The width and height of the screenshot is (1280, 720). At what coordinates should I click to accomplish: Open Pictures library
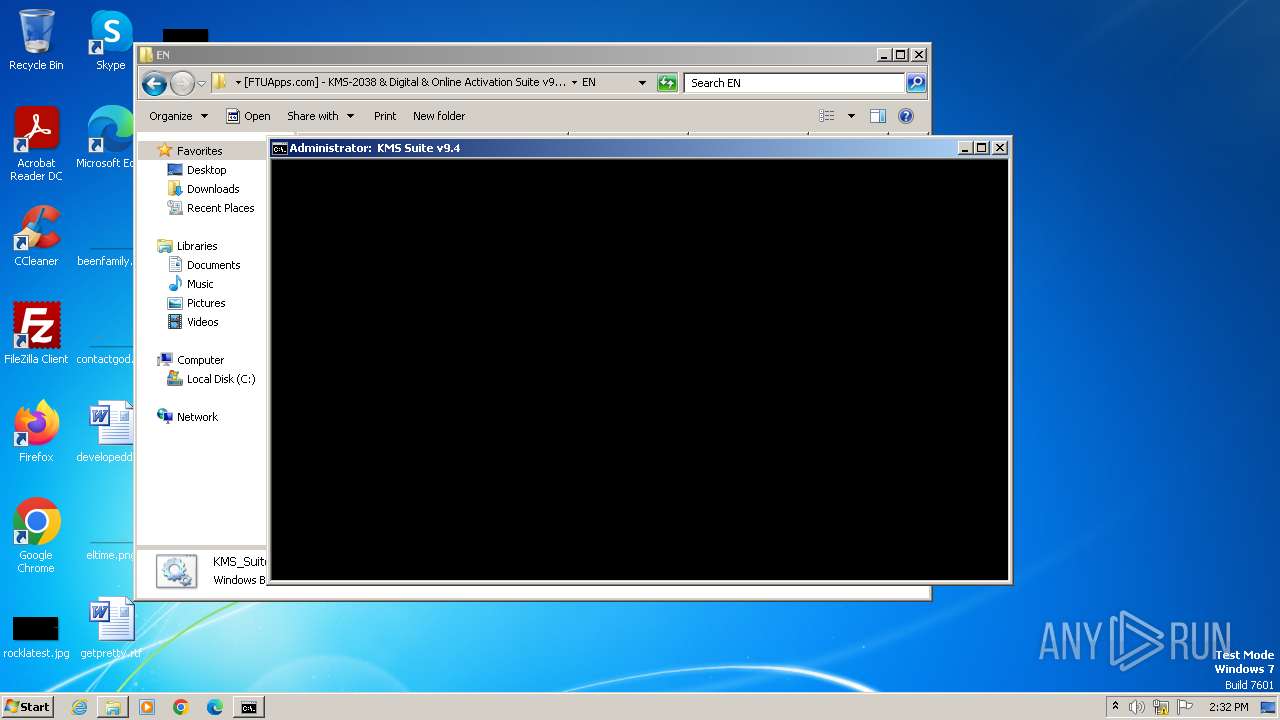coord(206,303)
